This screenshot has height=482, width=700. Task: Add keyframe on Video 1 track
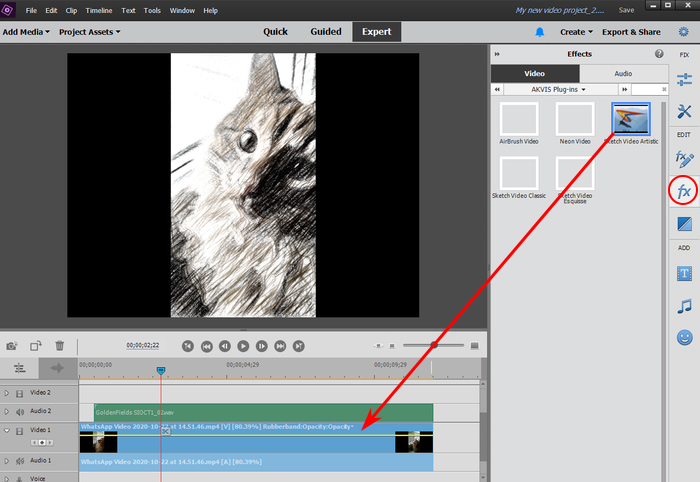[x=42, y=443]
